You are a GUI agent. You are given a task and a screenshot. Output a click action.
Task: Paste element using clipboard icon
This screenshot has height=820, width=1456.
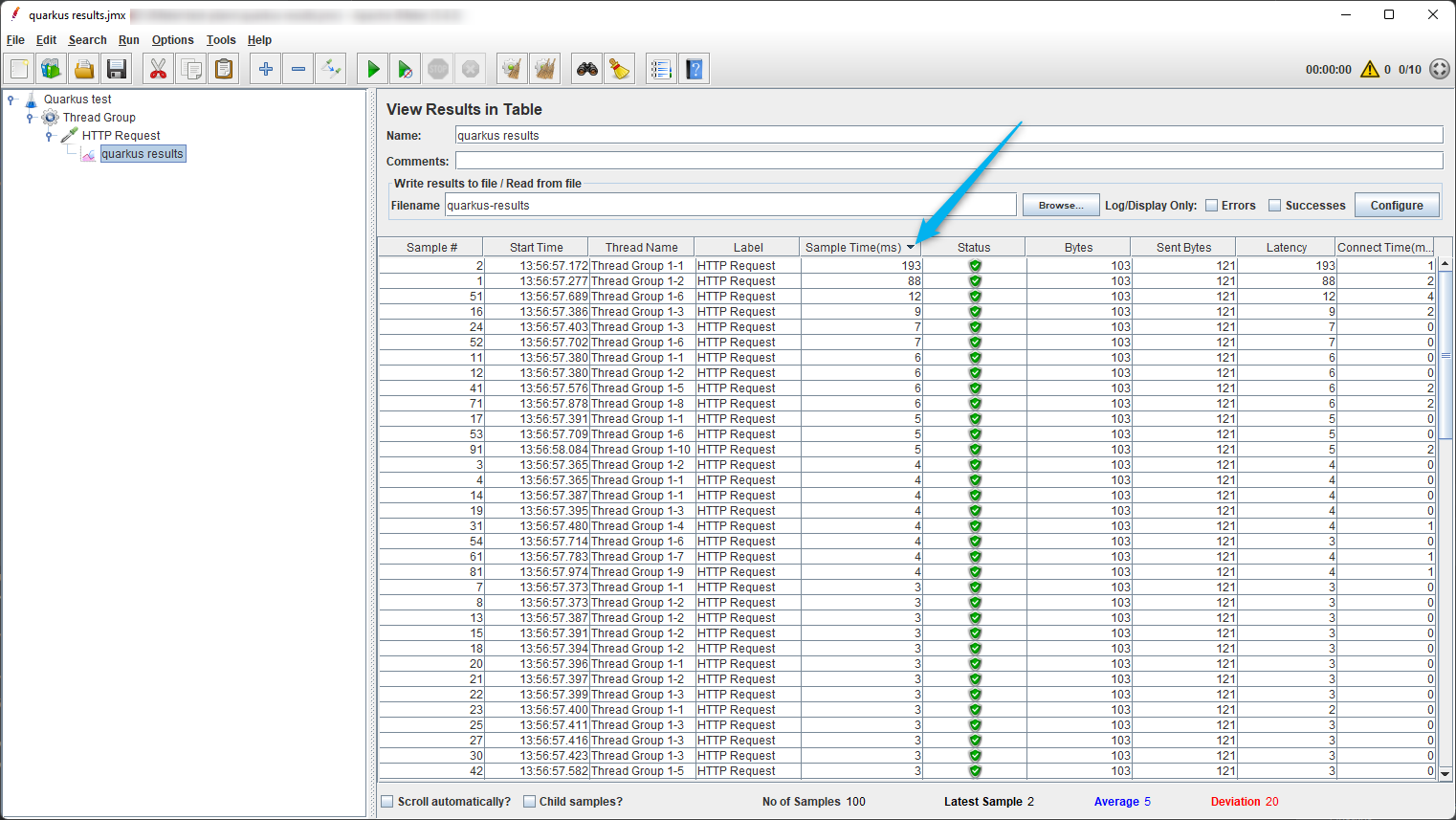click(x=224, y=69)
